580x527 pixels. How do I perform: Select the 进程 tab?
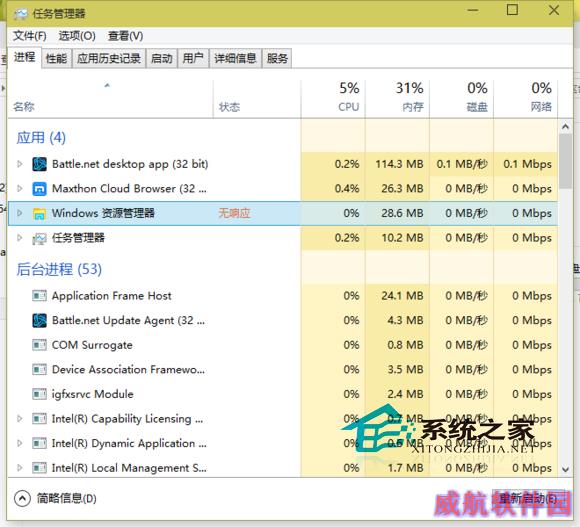[x=24, y=57]
